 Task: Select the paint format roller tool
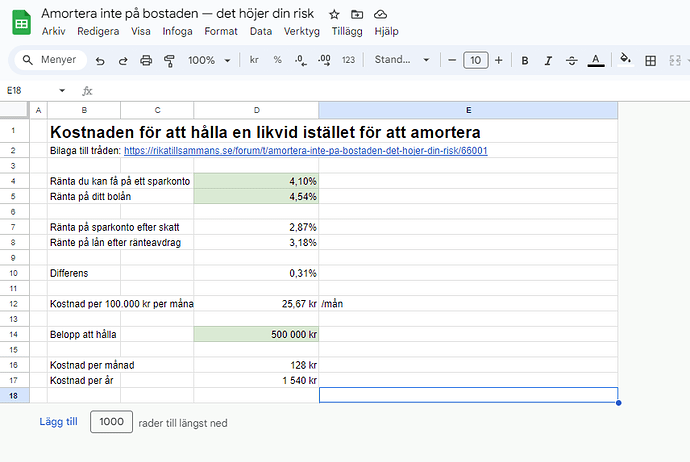[168, 61]
